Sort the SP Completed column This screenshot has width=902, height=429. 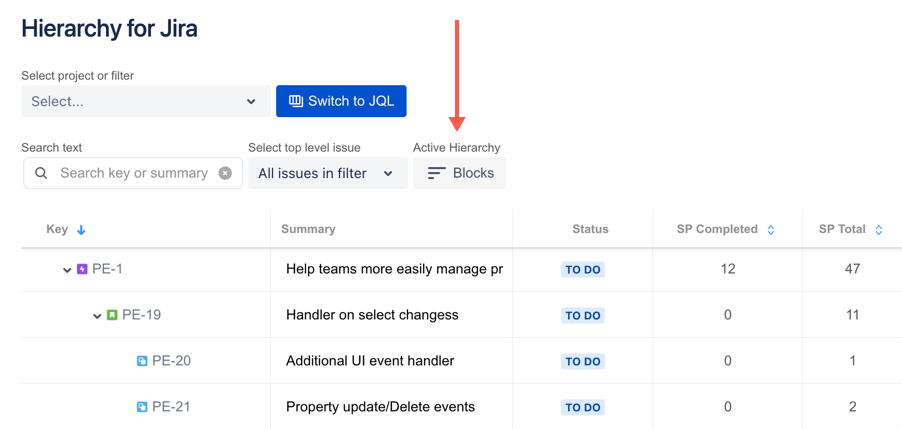(771, 229)
